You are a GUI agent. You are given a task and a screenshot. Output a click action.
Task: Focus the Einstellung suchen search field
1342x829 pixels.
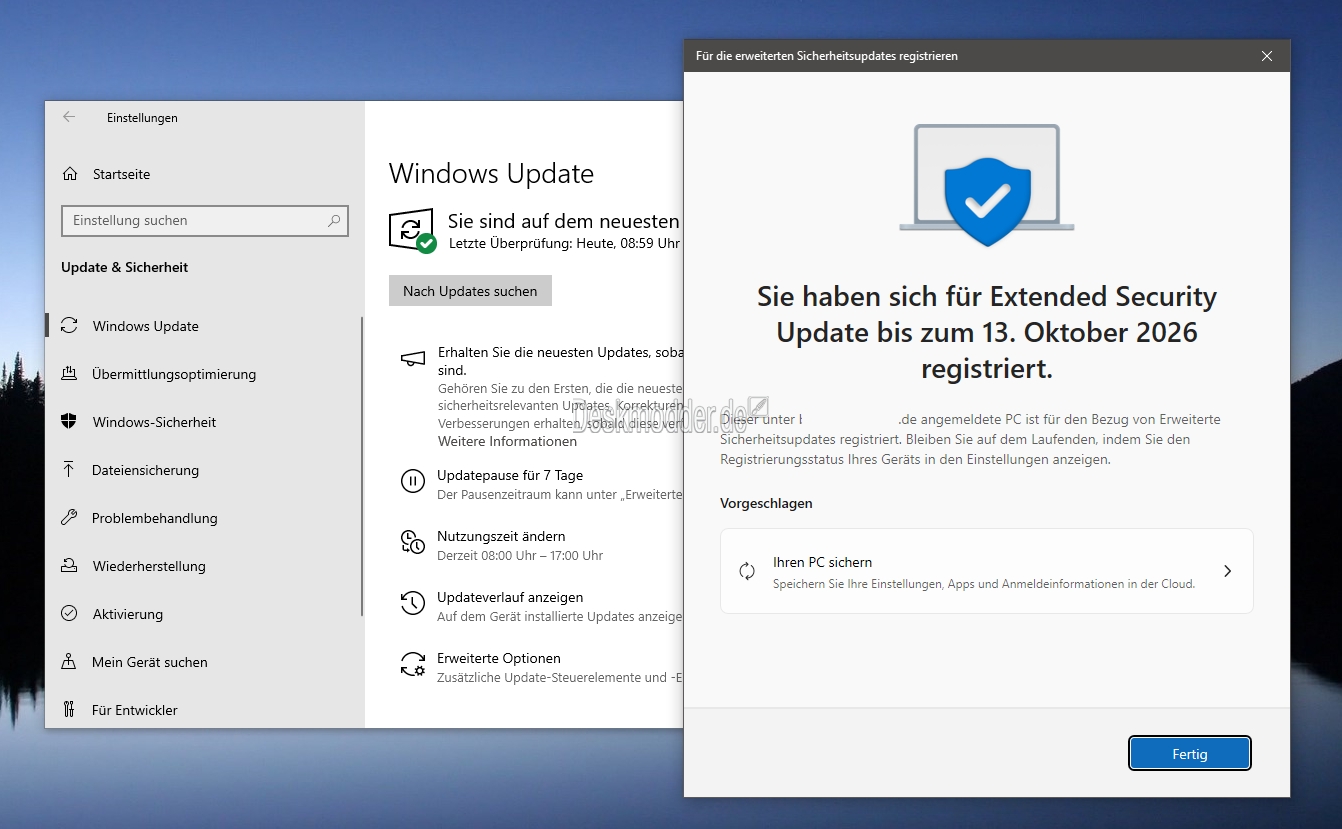pyautogui.click(x=205, y=221)
